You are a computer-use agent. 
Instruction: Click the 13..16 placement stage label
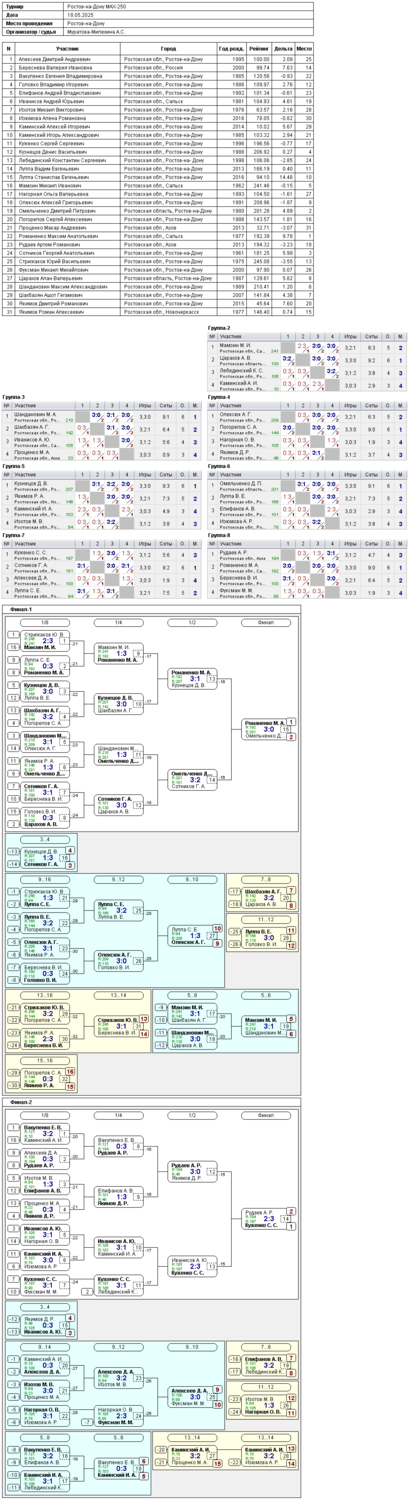(45, 996)
